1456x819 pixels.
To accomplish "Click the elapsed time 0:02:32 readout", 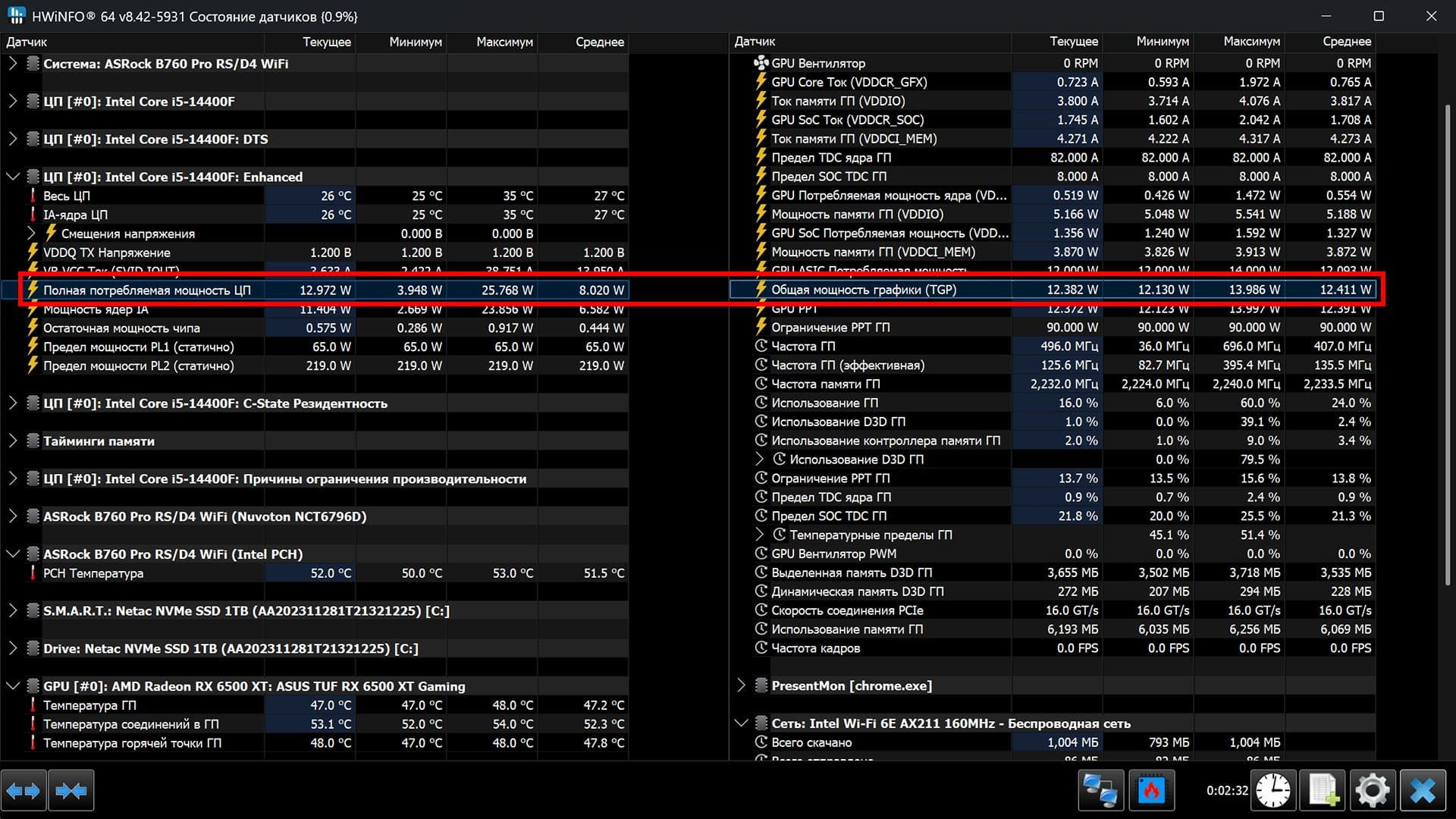I will click(1227, 790).
